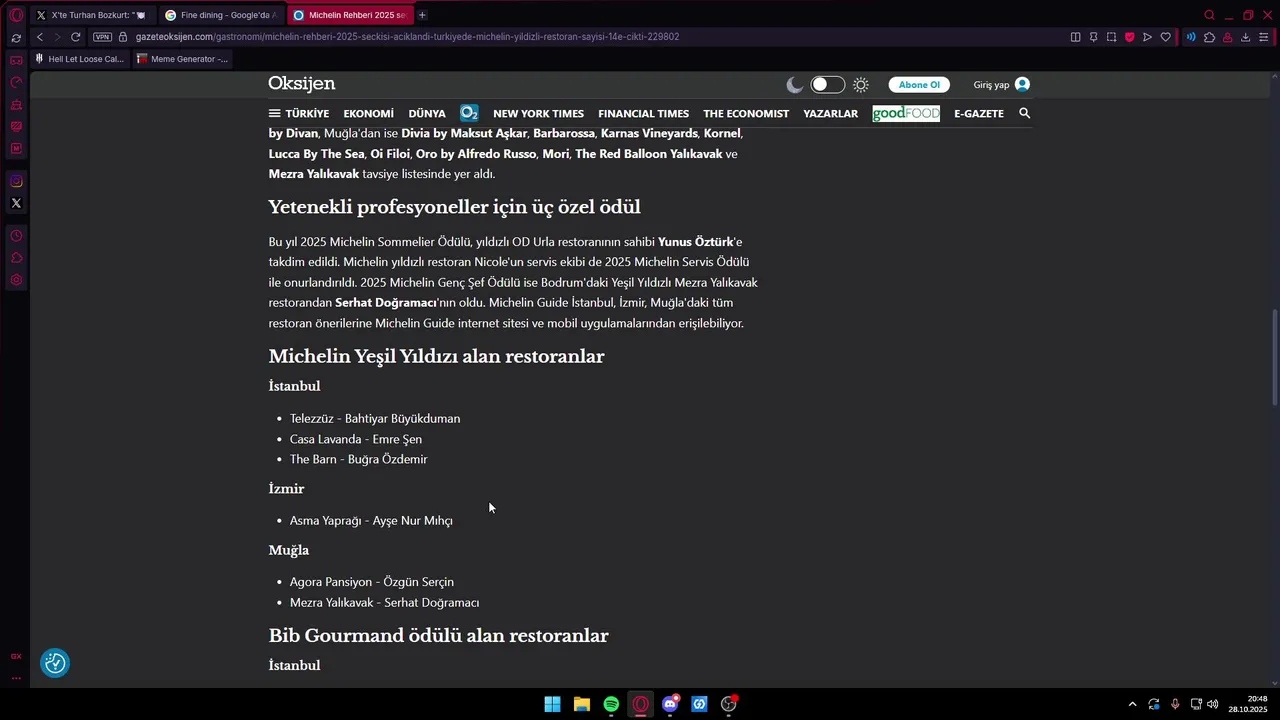Viewport: 1280px width, 720px height.
Task: Click the search tabs magnifier icon
Action: pos(1209,15)
